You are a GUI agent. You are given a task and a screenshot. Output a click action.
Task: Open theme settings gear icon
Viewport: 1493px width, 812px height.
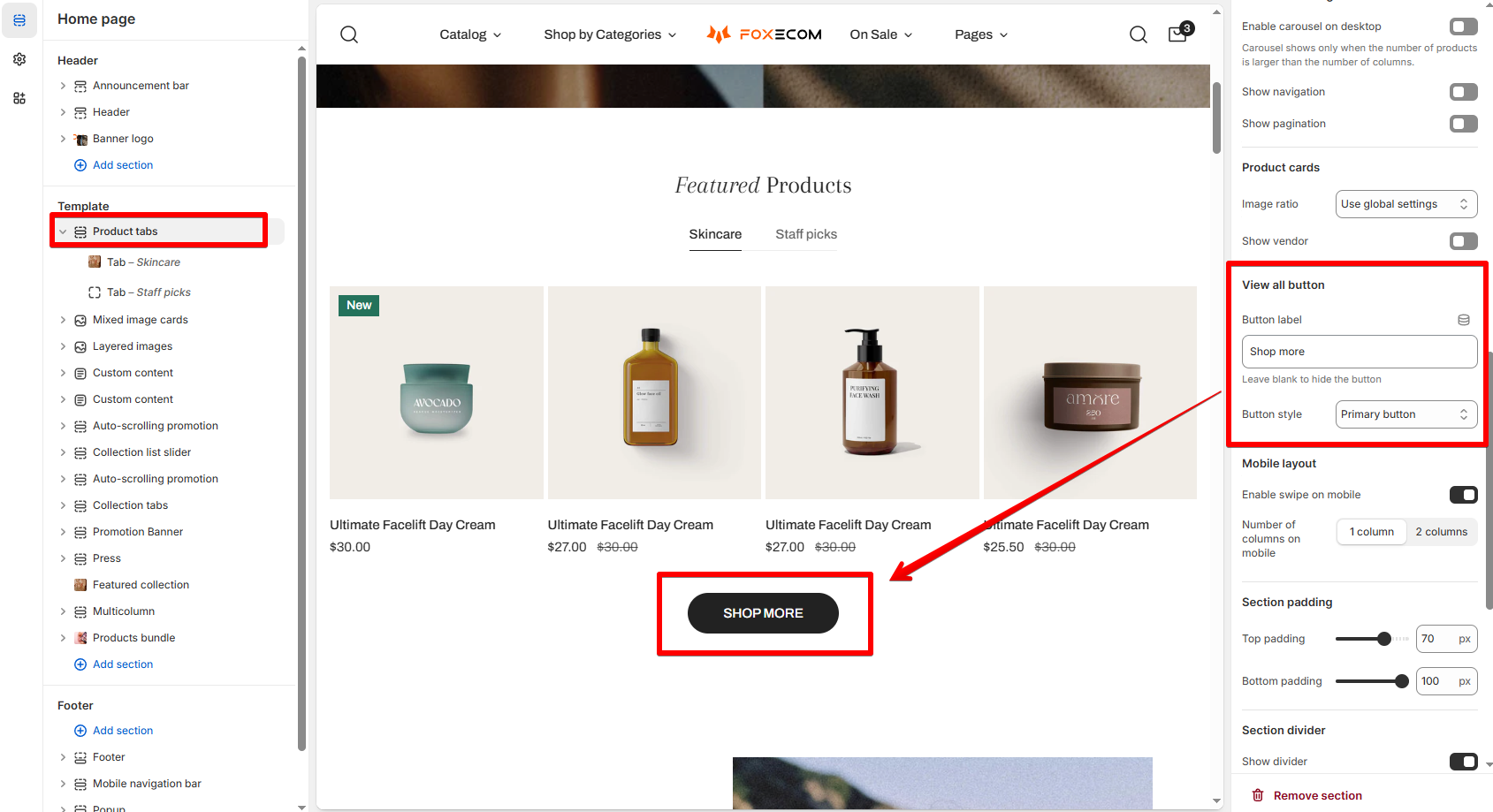[19, 59]
